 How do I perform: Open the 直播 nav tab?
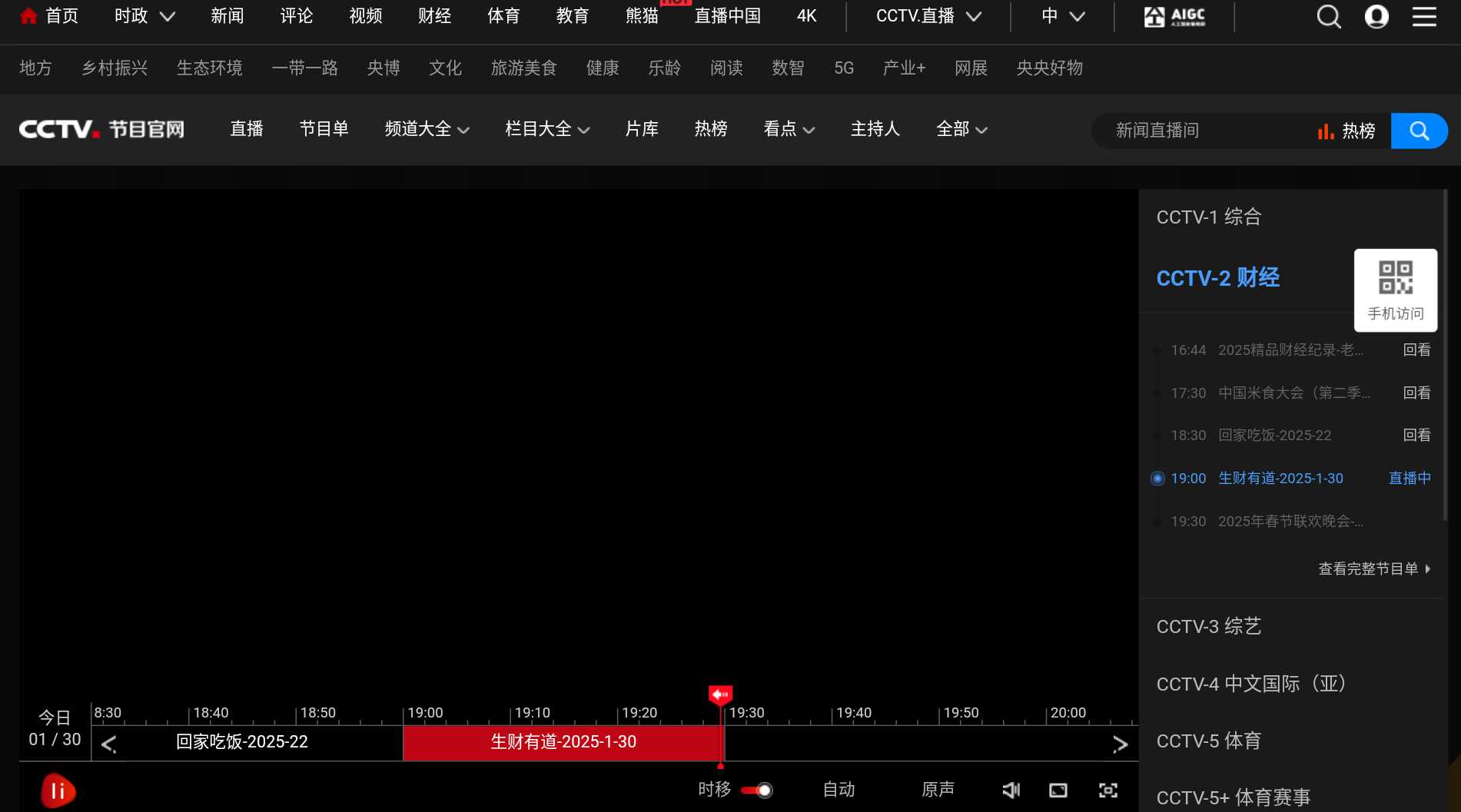tap(247, 129)
